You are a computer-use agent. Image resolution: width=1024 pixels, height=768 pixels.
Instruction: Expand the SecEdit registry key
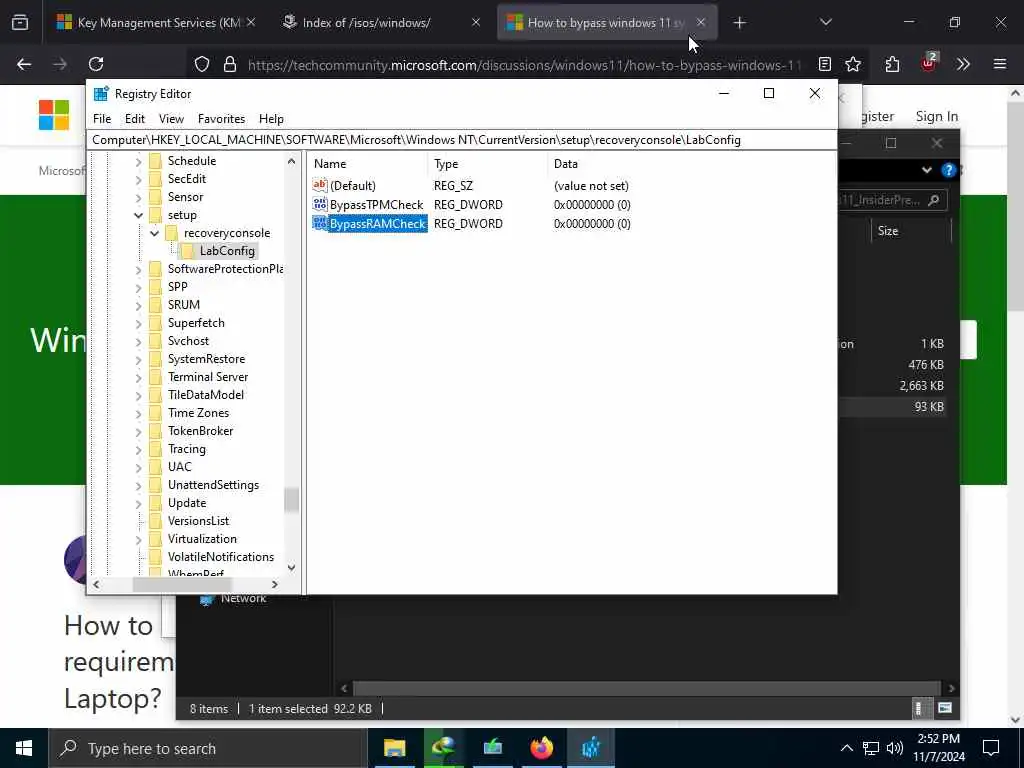click(x=138, y=179)
